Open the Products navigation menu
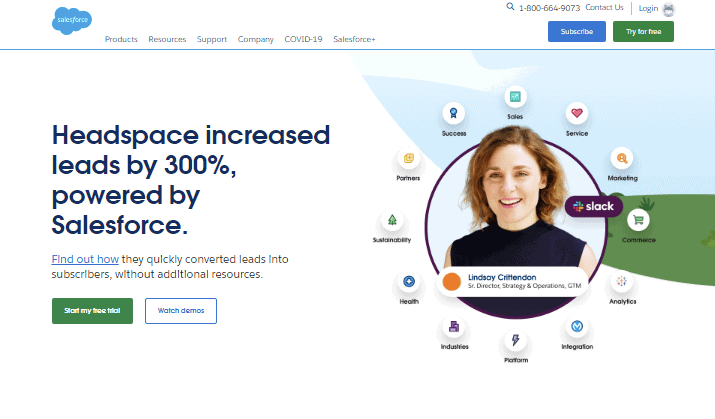715x419 pixels. 121,39
